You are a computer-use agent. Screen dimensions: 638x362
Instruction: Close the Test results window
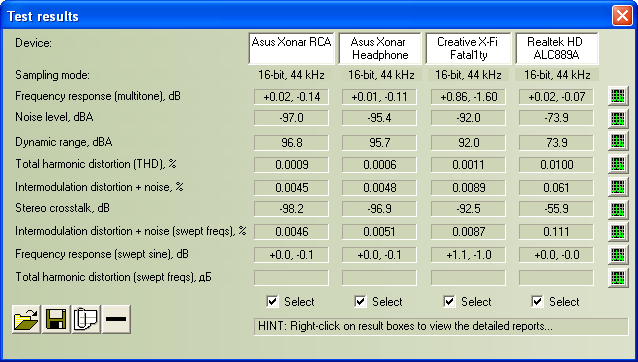[622, 16]
